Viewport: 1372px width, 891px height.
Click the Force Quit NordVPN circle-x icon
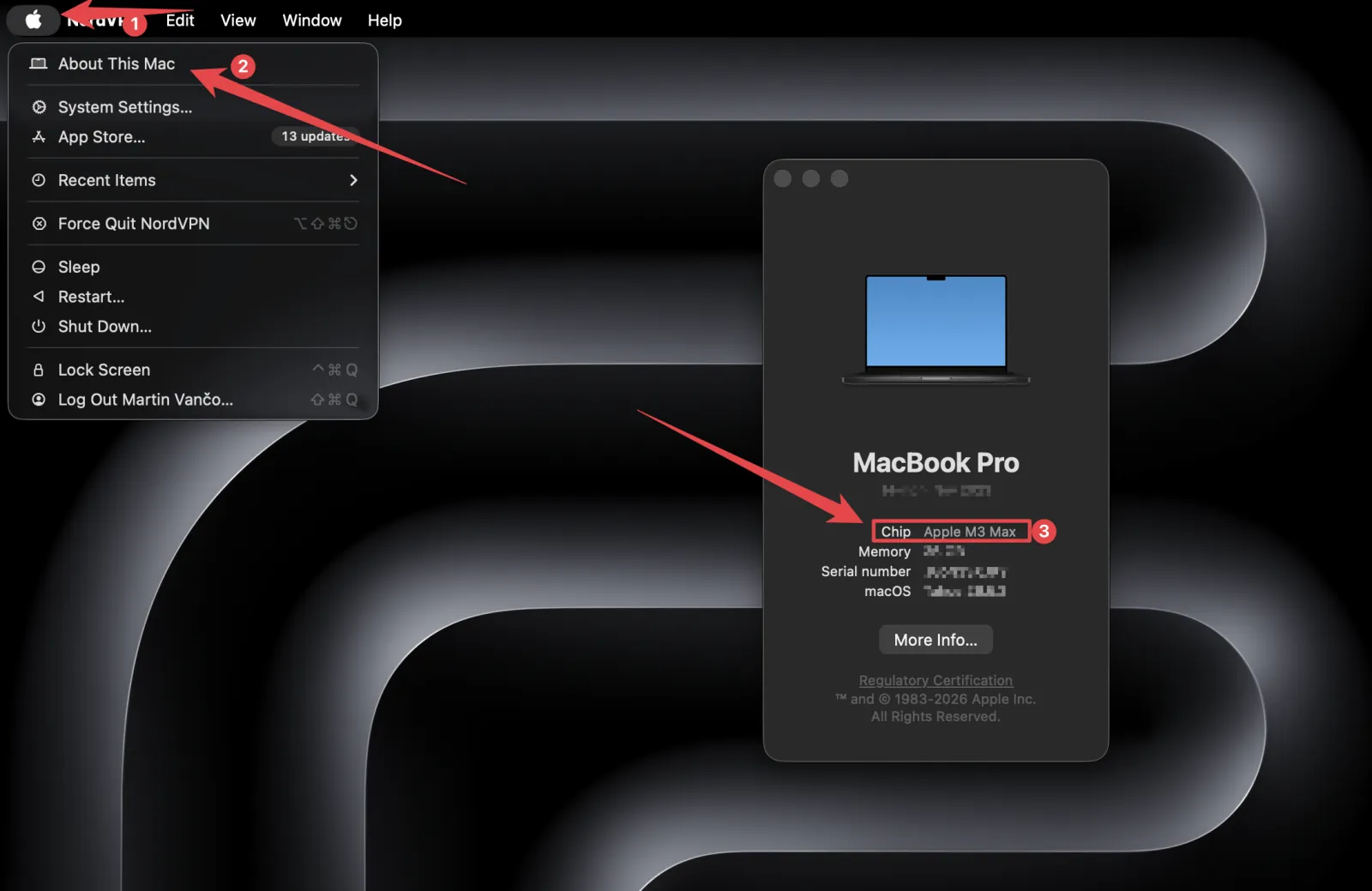tap(39, 224)
